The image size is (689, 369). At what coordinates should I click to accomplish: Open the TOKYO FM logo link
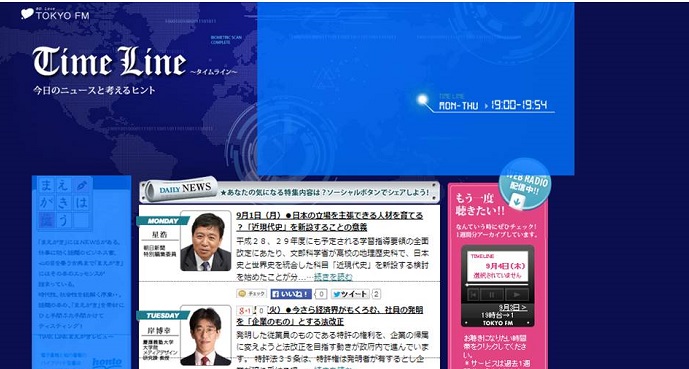pyautogui.click(x=55, y=14)
